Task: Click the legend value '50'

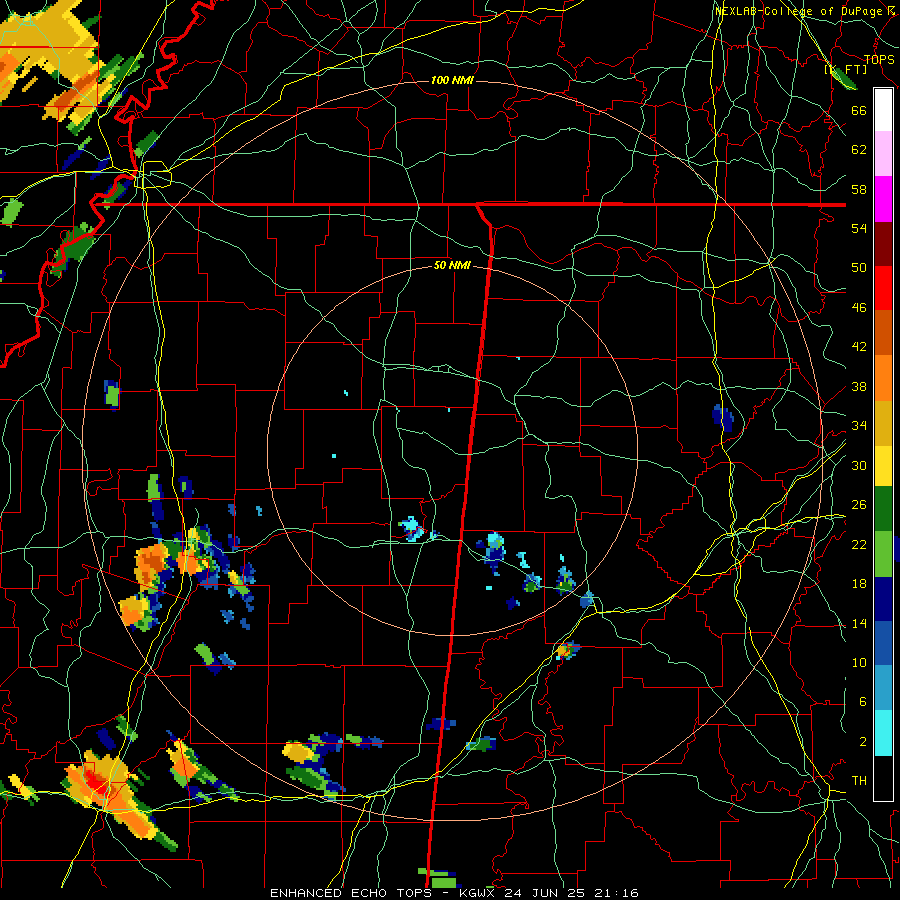Action: (x=859, y=267)
